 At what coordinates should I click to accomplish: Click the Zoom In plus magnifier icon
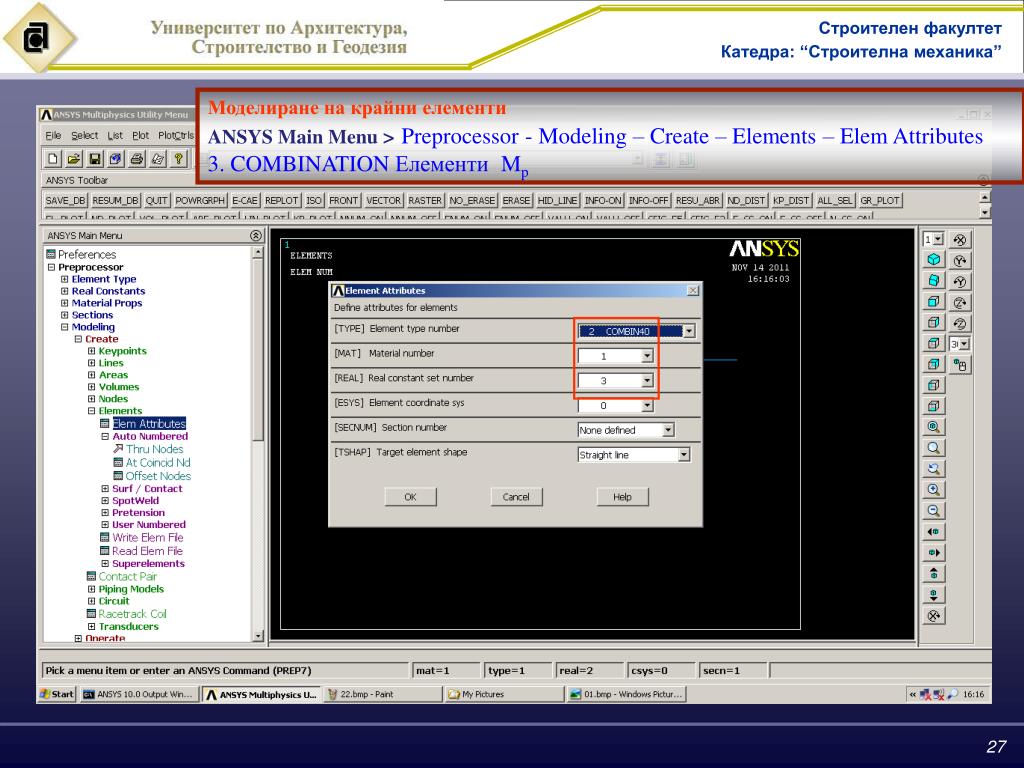[x=934, y=490]
